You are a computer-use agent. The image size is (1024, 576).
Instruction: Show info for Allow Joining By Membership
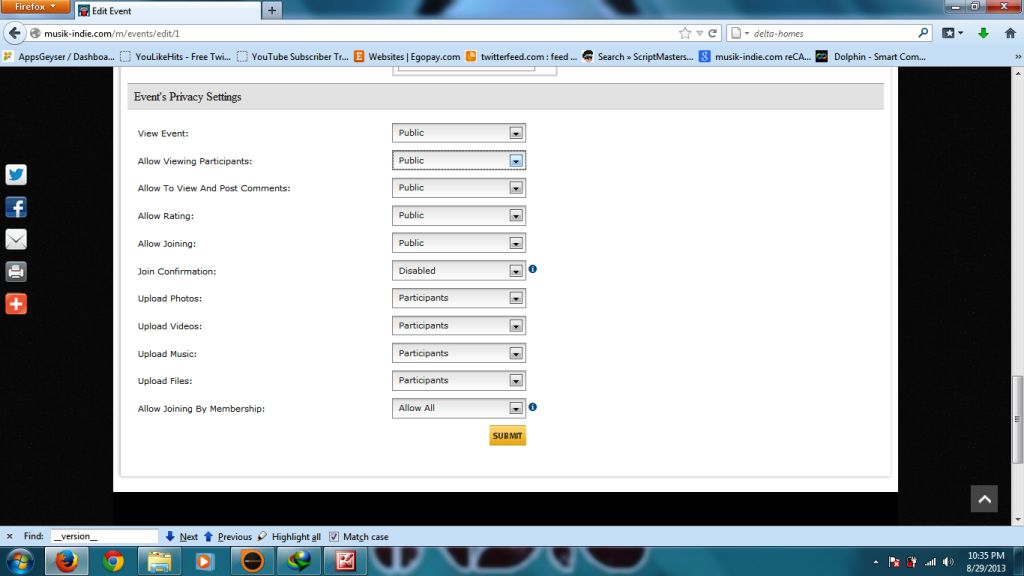533,407
